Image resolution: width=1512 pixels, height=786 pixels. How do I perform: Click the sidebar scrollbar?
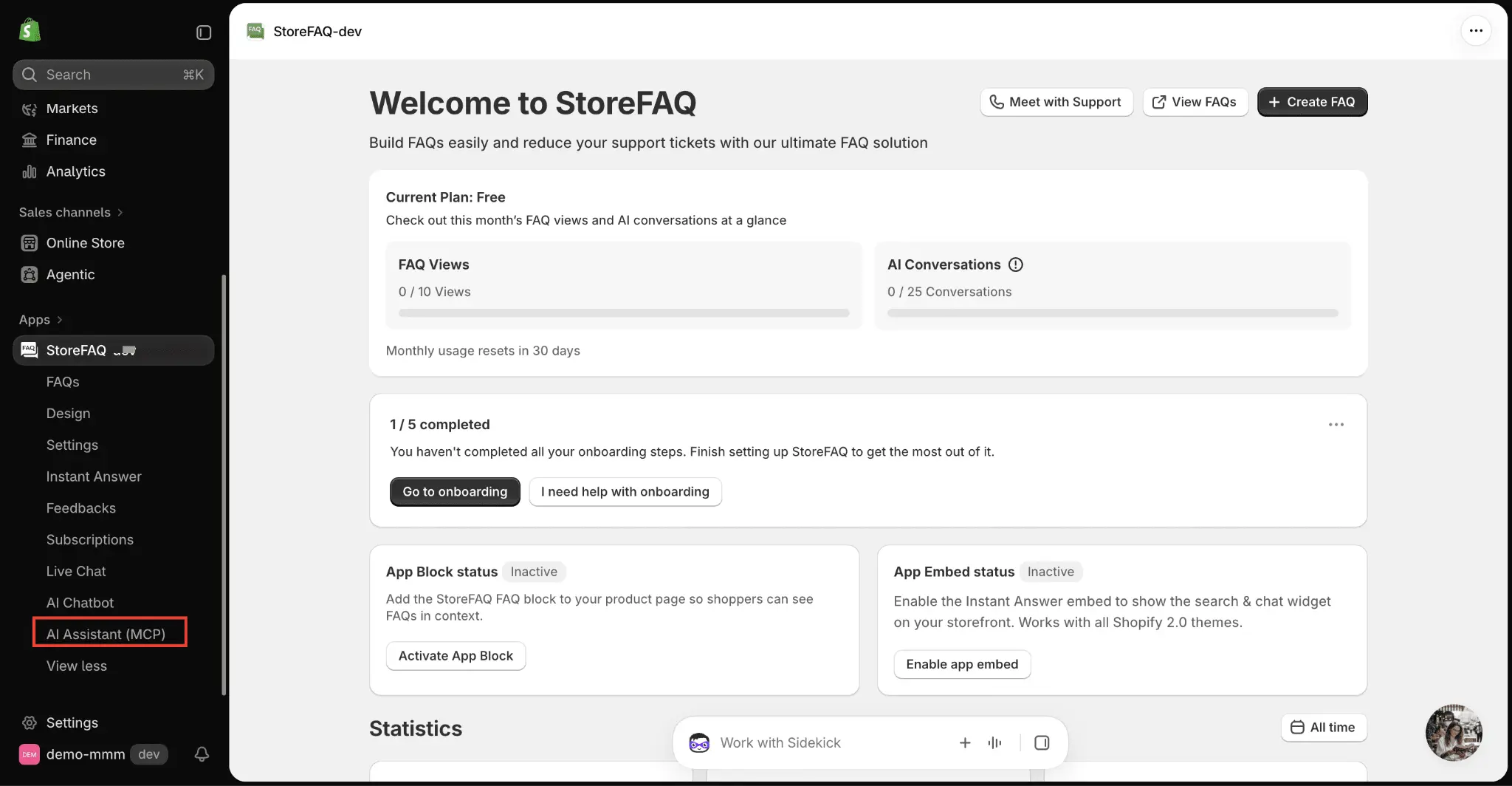pos(224,485)
